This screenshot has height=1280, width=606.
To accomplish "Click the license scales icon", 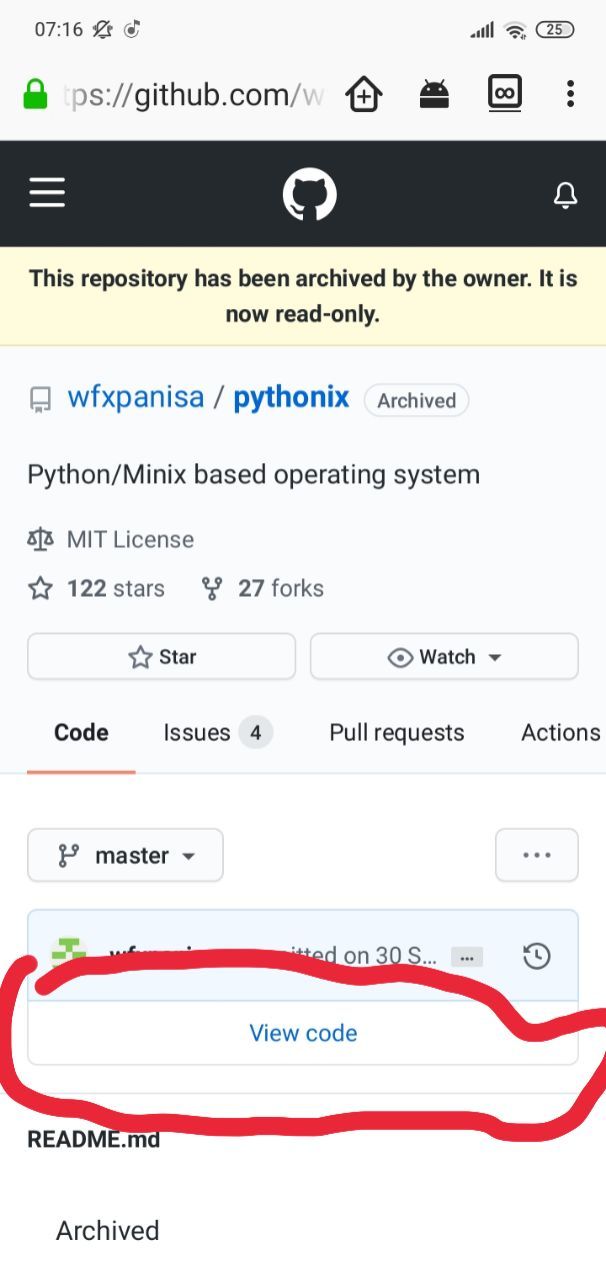I will [x=40, y=540].
